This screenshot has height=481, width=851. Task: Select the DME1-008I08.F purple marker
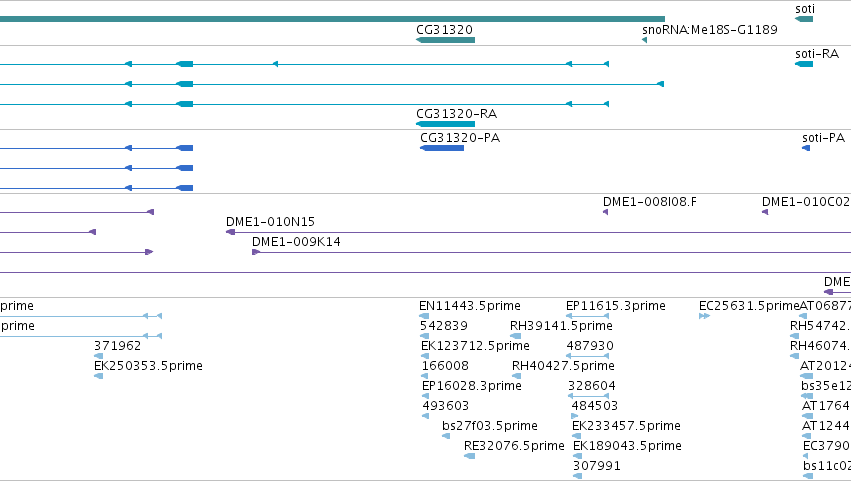point(606,212)
